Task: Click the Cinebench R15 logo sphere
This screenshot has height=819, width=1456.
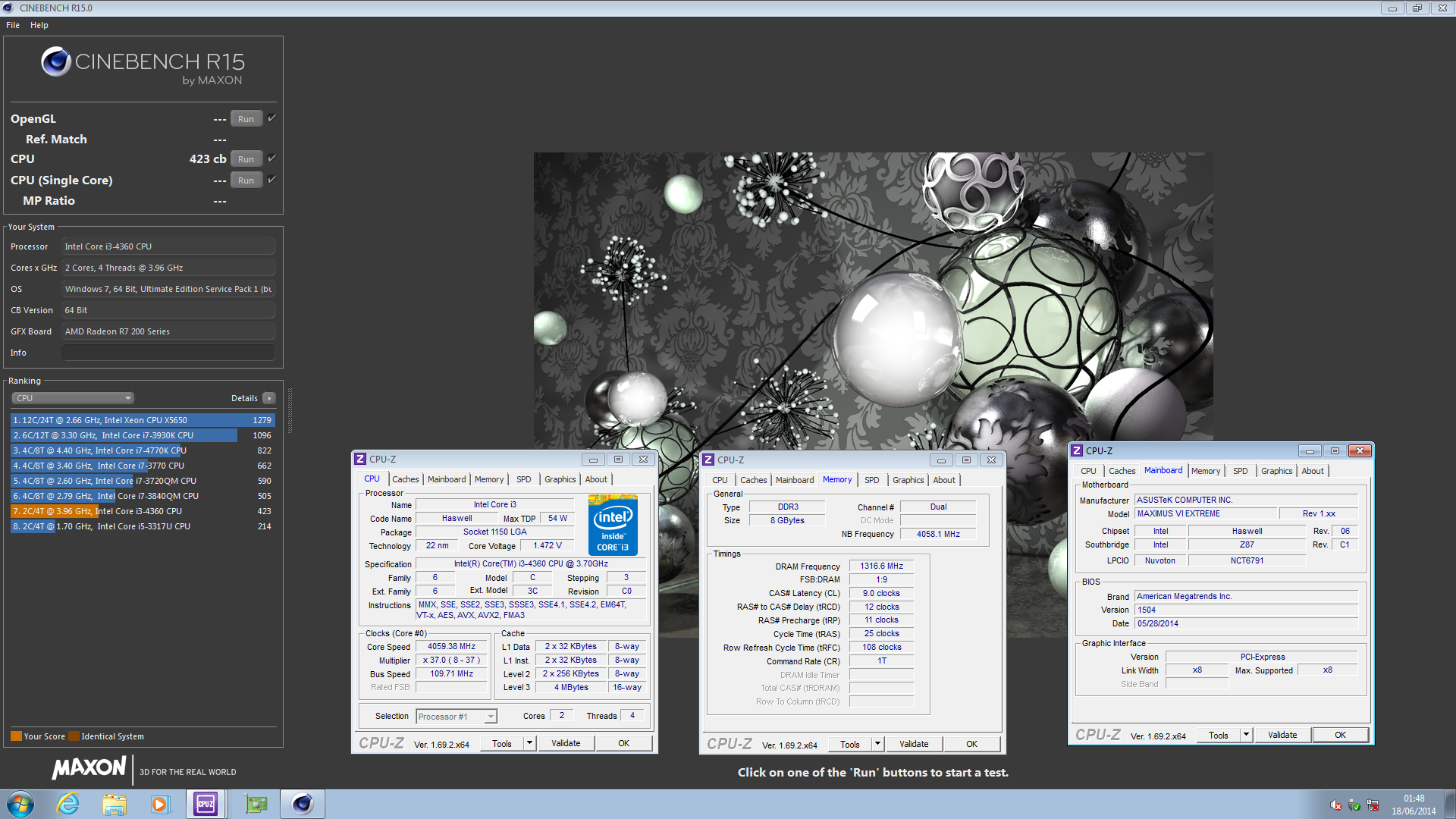Action: click(56, 62)
